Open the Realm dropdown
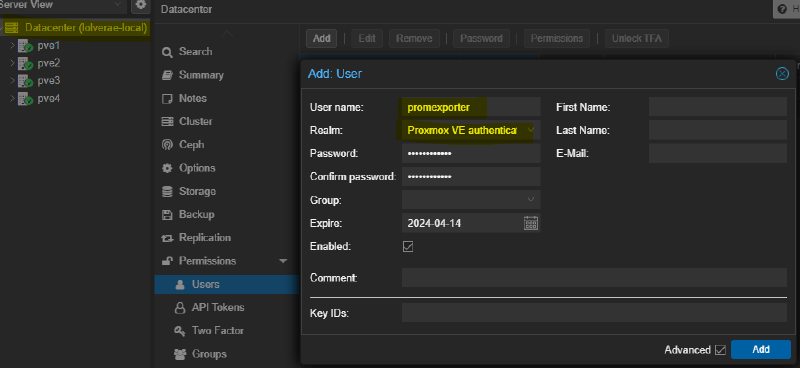 coord(531,130)
